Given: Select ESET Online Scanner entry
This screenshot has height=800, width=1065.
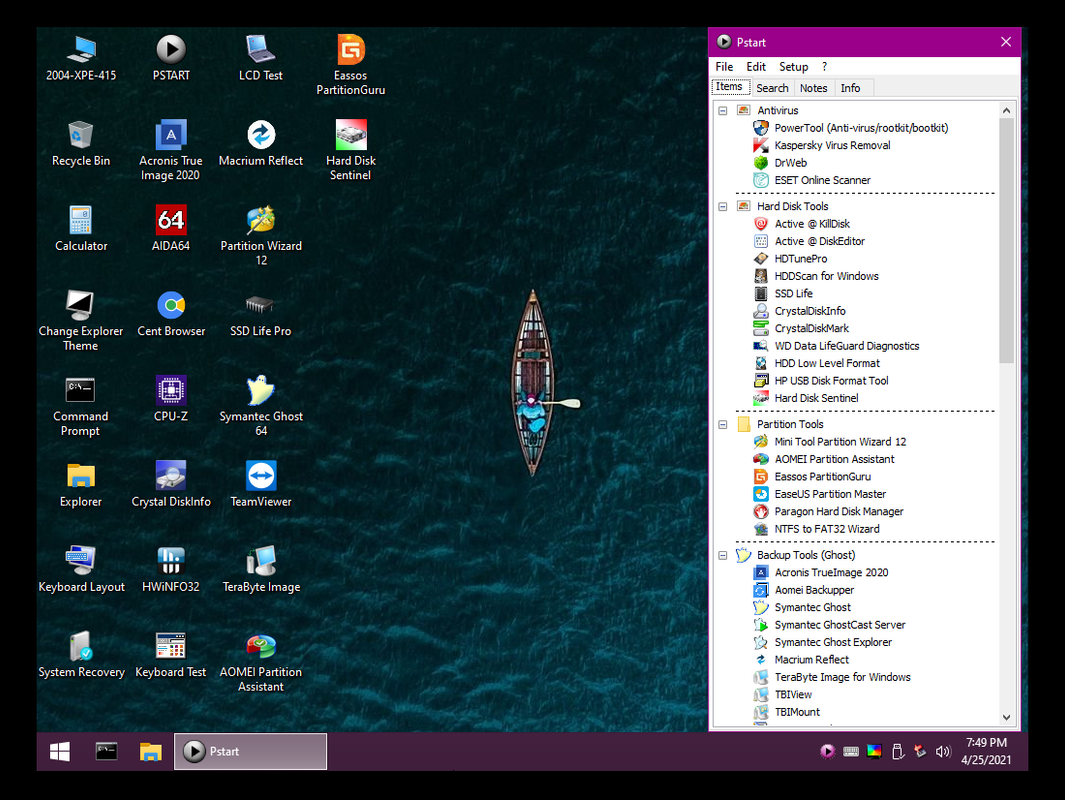Looking at the screenshot, I should pyautogui.click(x=822, y=180).
